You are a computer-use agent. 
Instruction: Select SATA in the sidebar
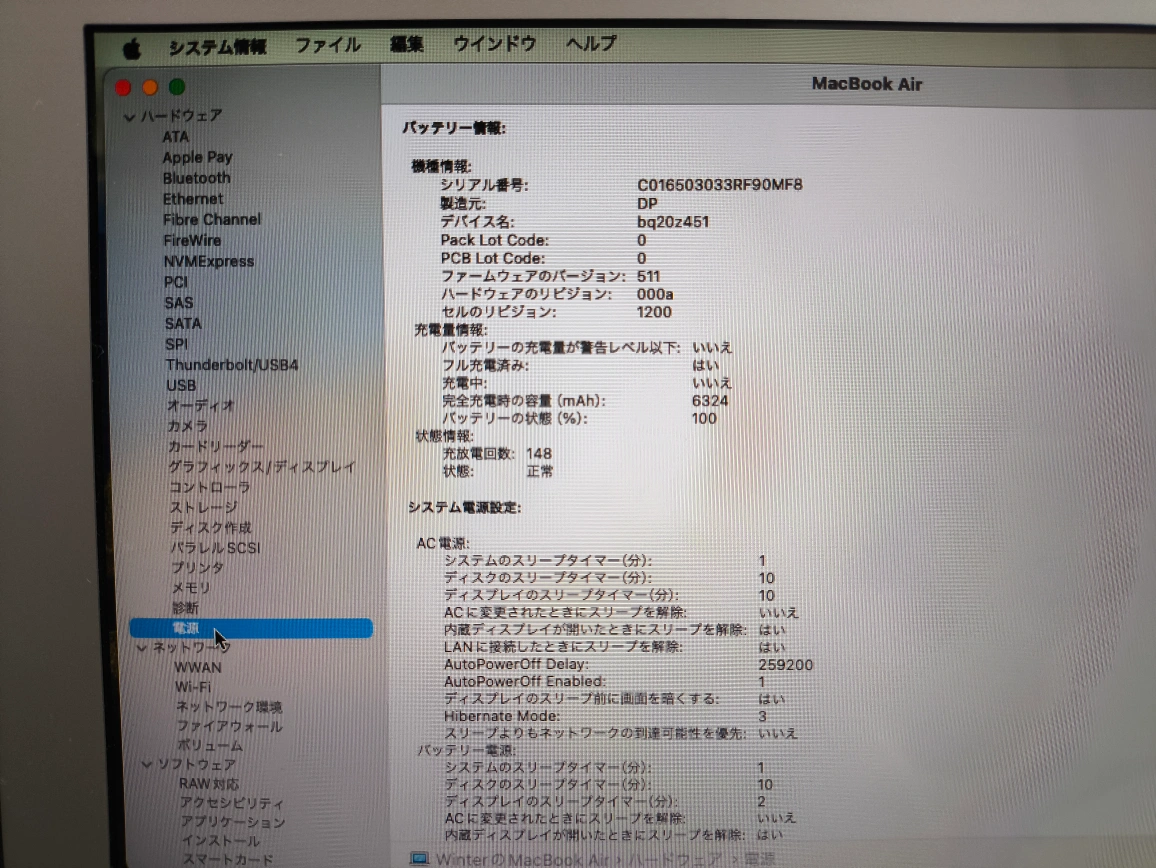[184, 324]
